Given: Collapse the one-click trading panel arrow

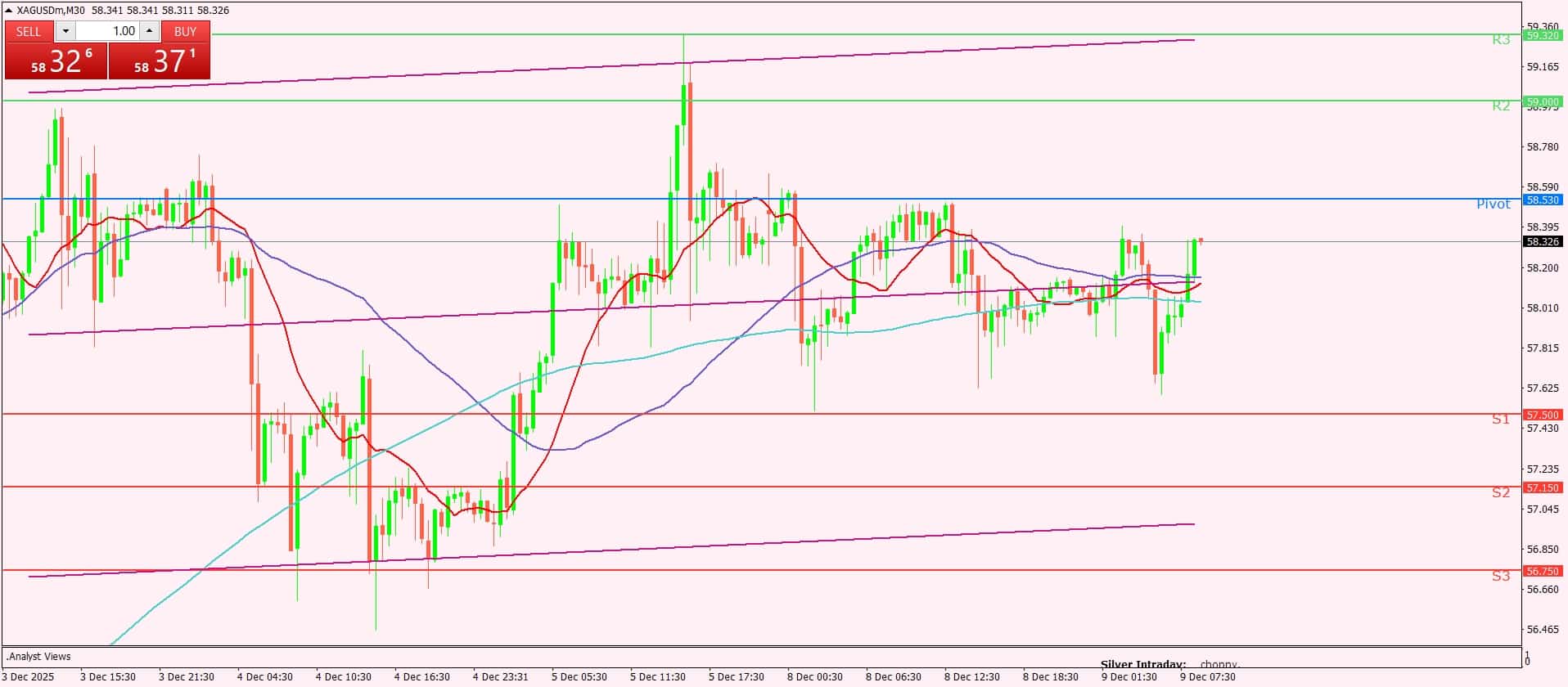Looking at the screenshot, I should pos(9,11).
